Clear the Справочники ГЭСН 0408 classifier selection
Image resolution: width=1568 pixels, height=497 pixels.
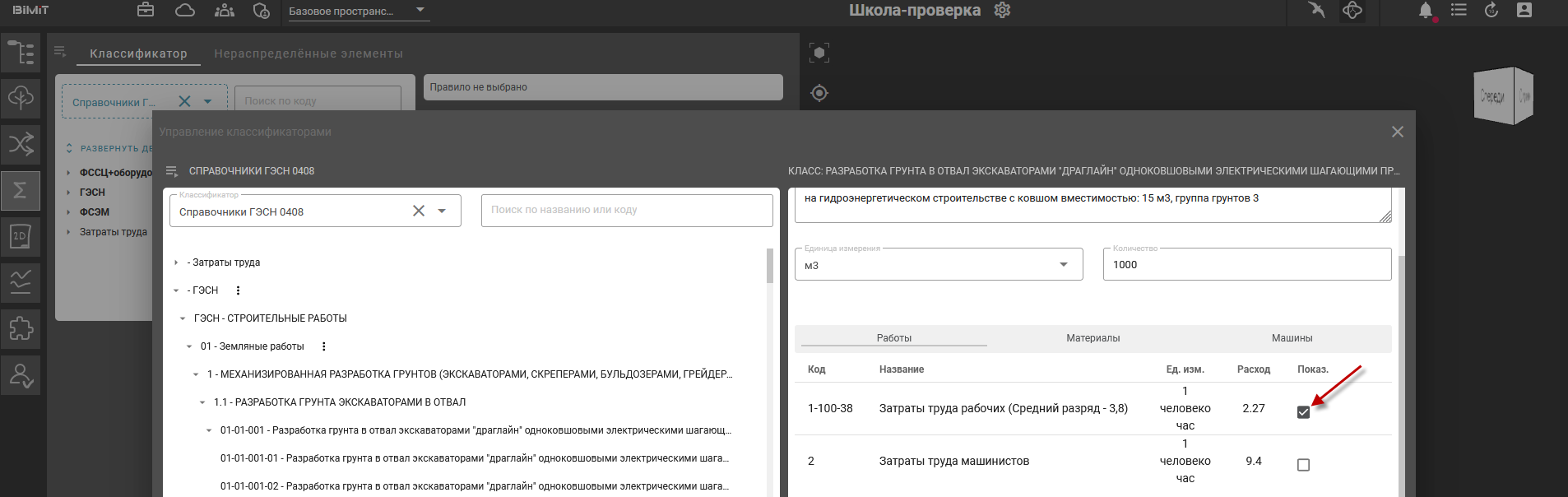point(418,211)
